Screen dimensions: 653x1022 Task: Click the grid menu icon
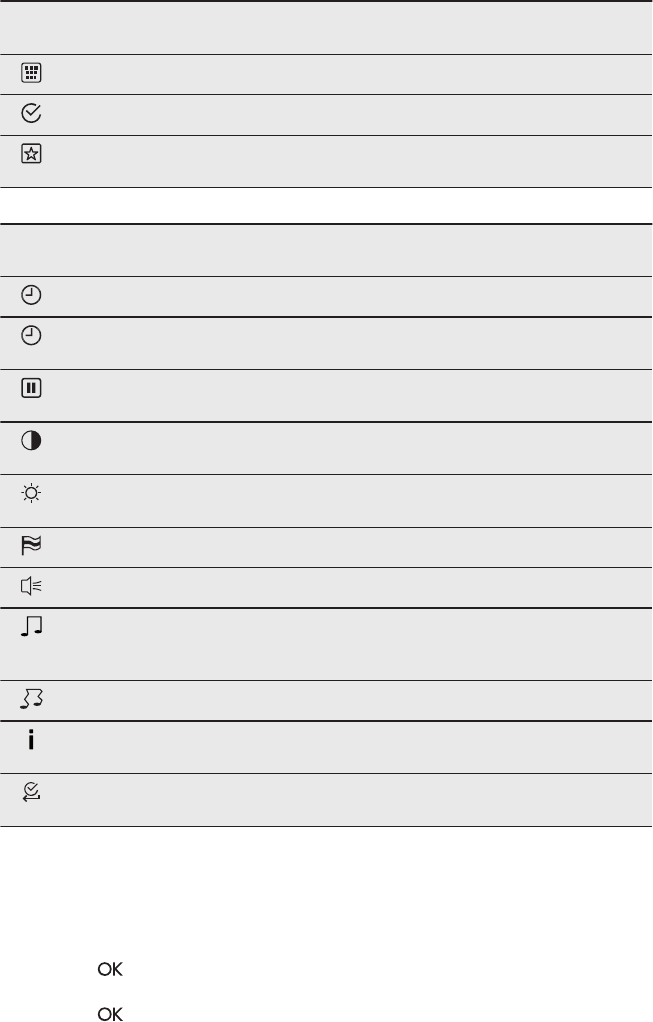tap(31, 73)
